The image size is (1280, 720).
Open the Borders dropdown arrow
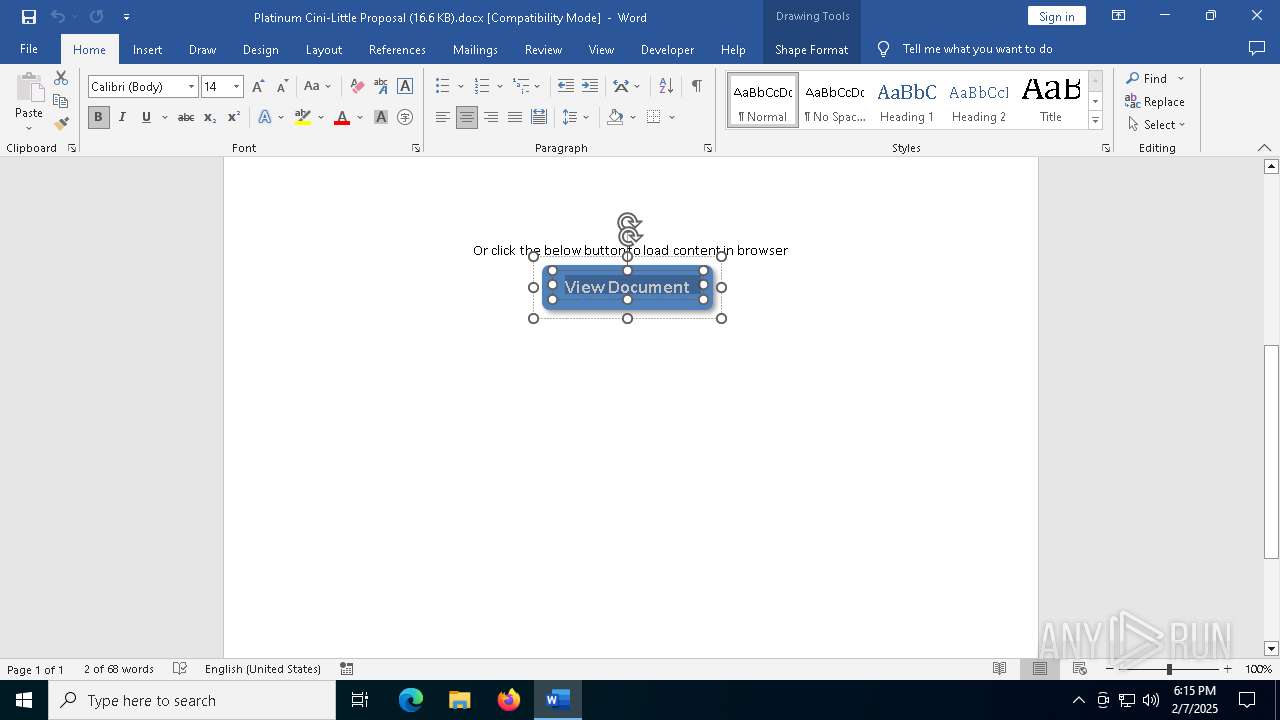point(672,117)
